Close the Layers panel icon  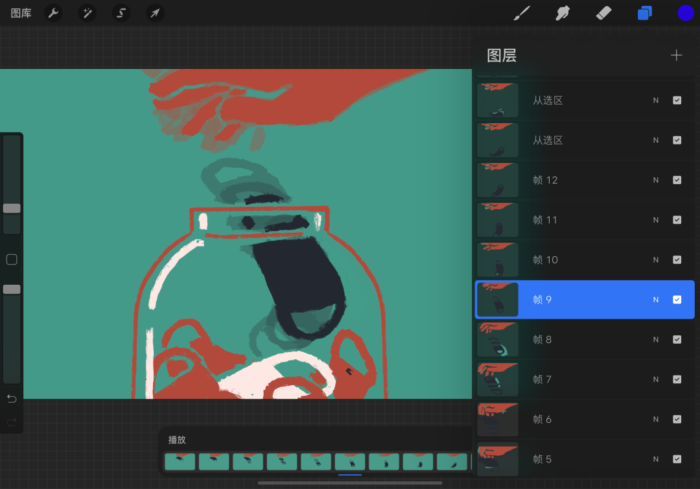pyautogui.click(x=644, y=13)
